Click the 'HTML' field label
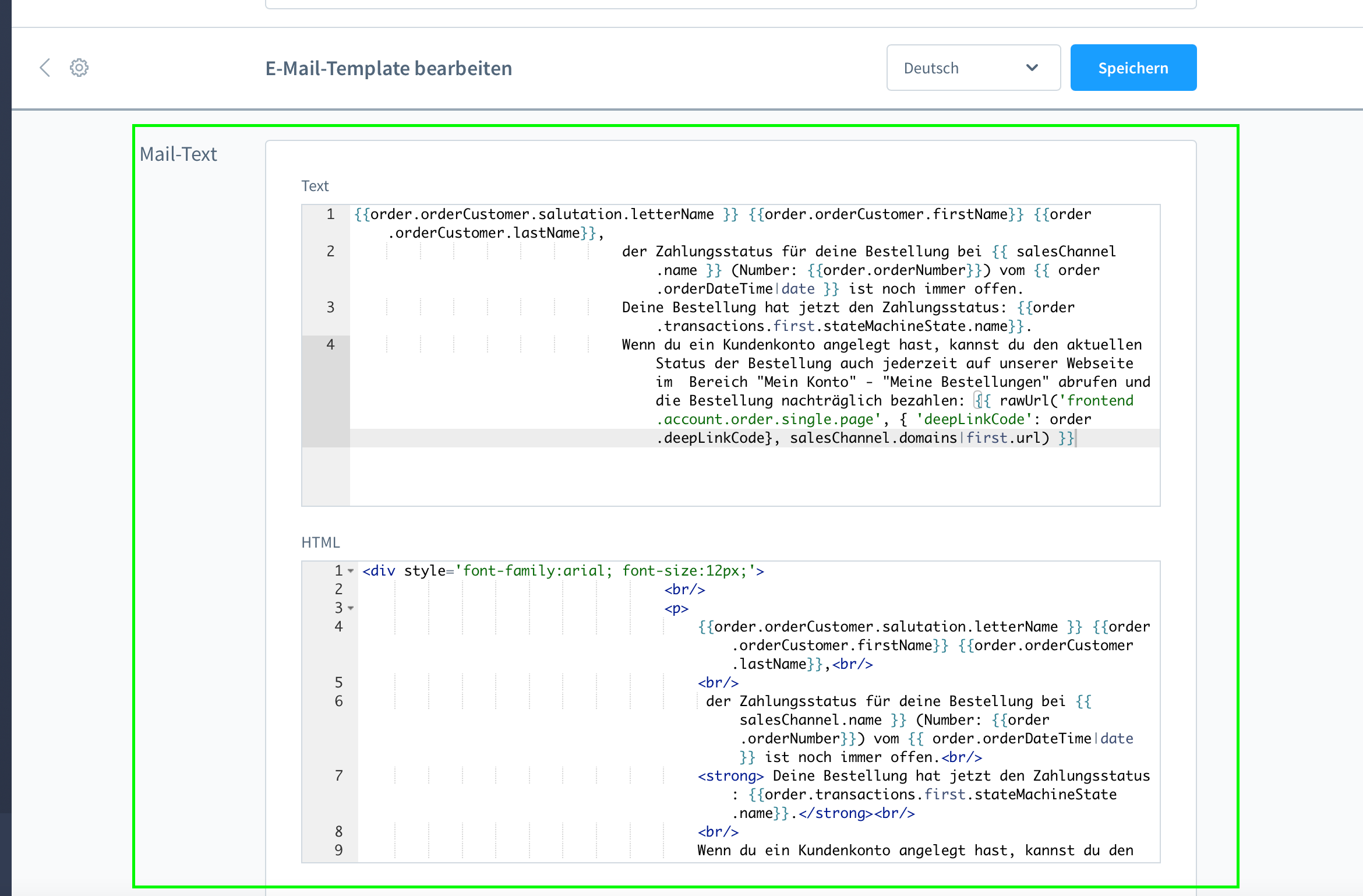Image resolution: width=1363 pixels, height=896 pixels. [320, 542]
